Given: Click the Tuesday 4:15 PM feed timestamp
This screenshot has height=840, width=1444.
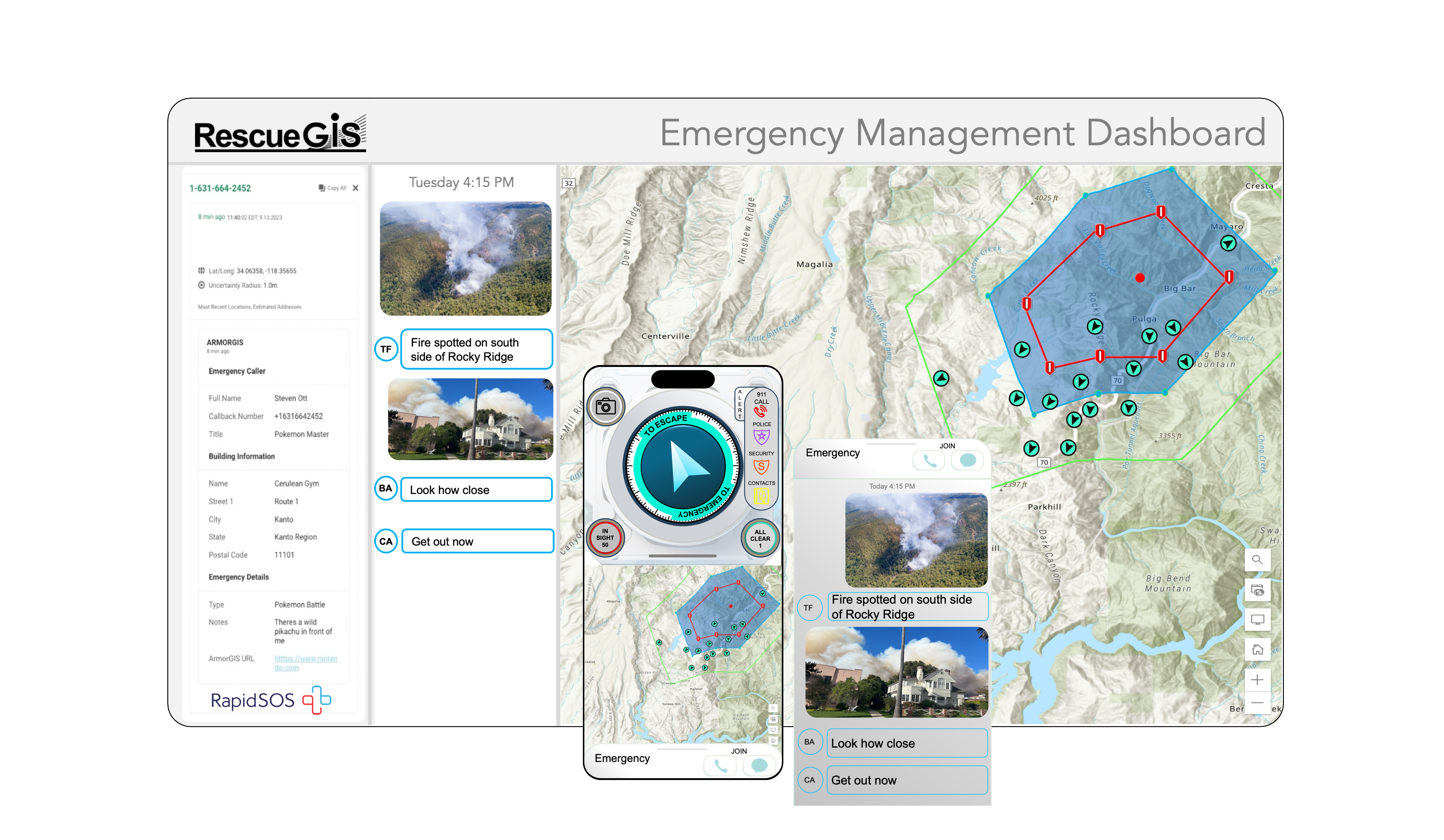Looking at the screenshot, I should pos(461,182).
